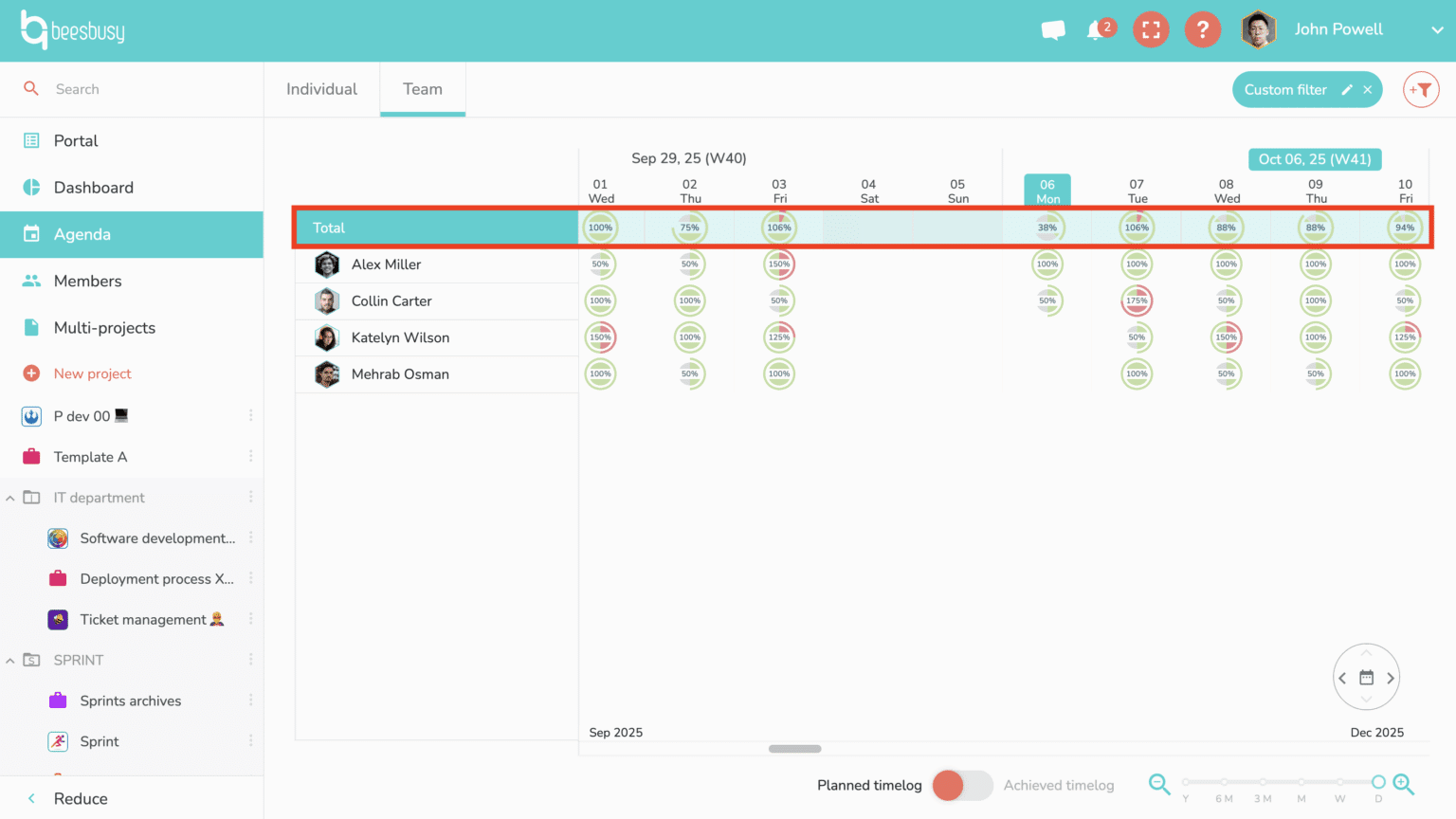Open the notifications bell
Screen dimensions: 1456x819
tap(1098, 29)
